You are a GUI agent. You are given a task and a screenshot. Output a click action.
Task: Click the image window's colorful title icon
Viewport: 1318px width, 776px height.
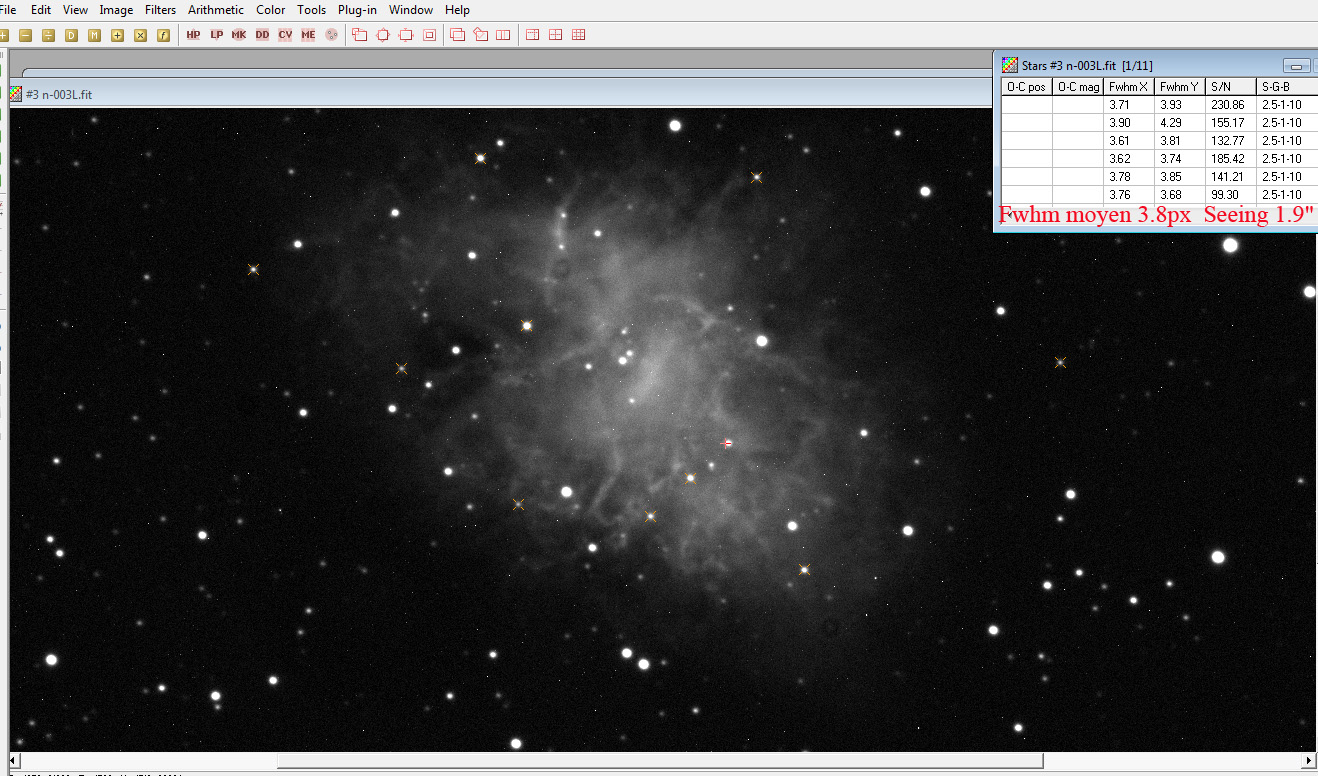pos(15,94)
